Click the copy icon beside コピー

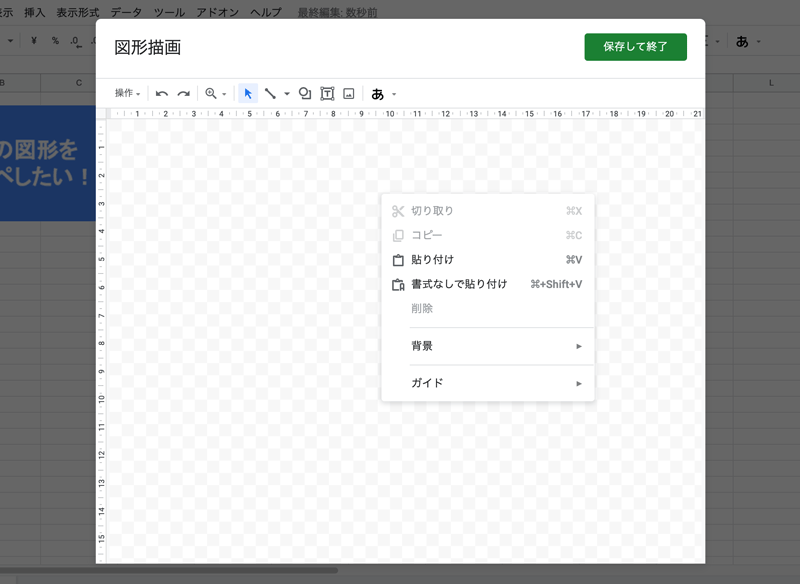(398, 236)
